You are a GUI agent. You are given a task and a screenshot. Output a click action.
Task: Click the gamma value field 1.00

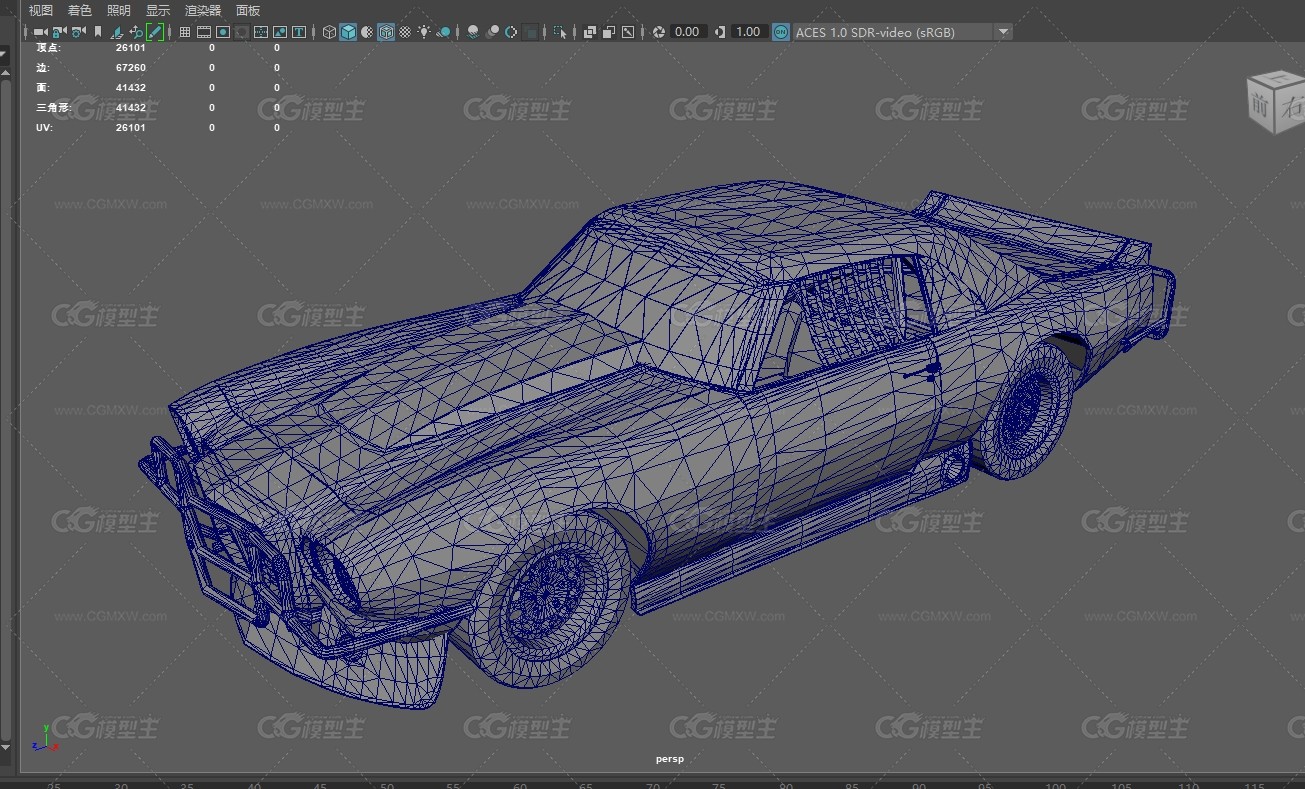[749, 32]
